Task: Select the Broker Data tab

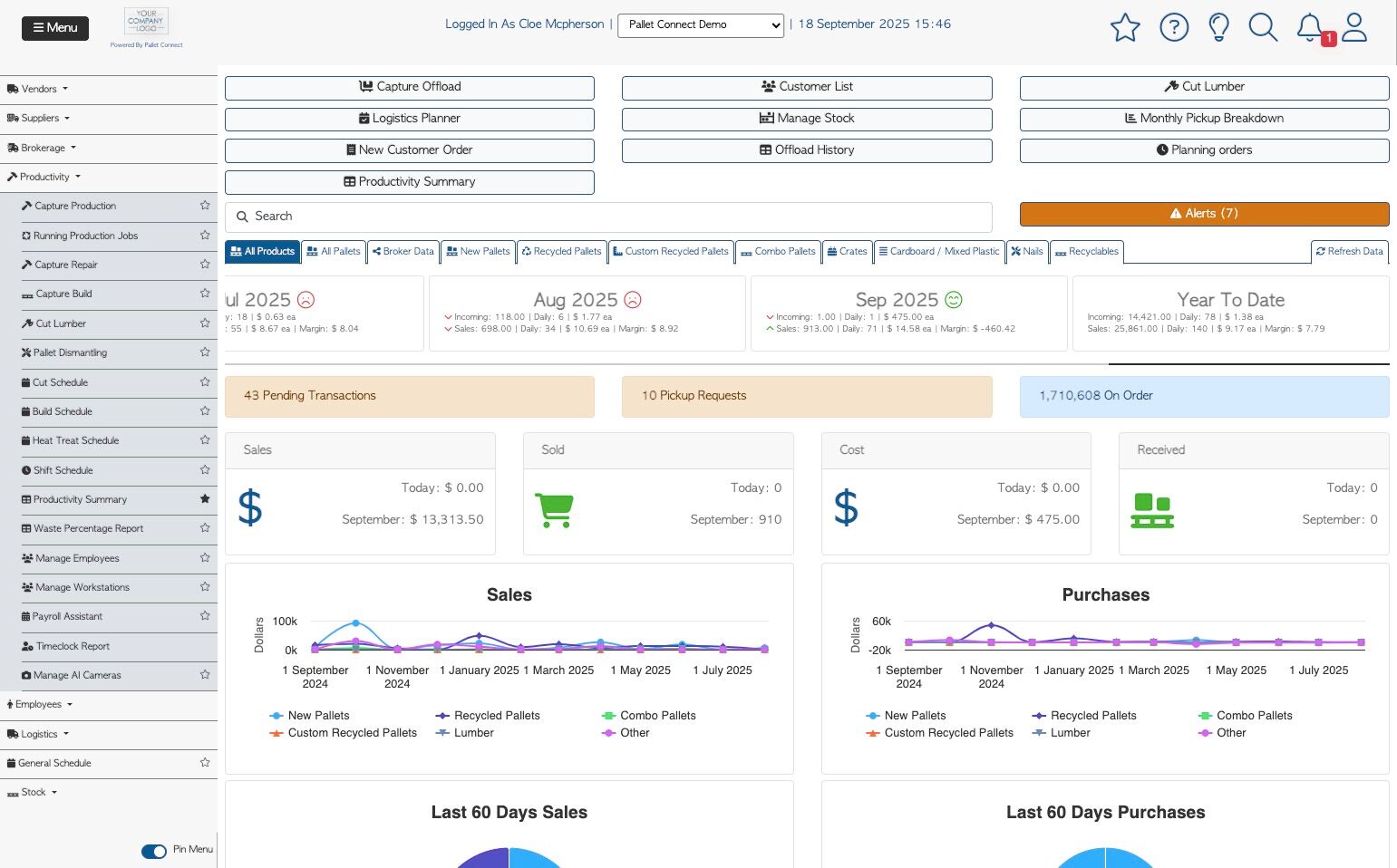Action: pyautogui.click(x=403, y=251)
